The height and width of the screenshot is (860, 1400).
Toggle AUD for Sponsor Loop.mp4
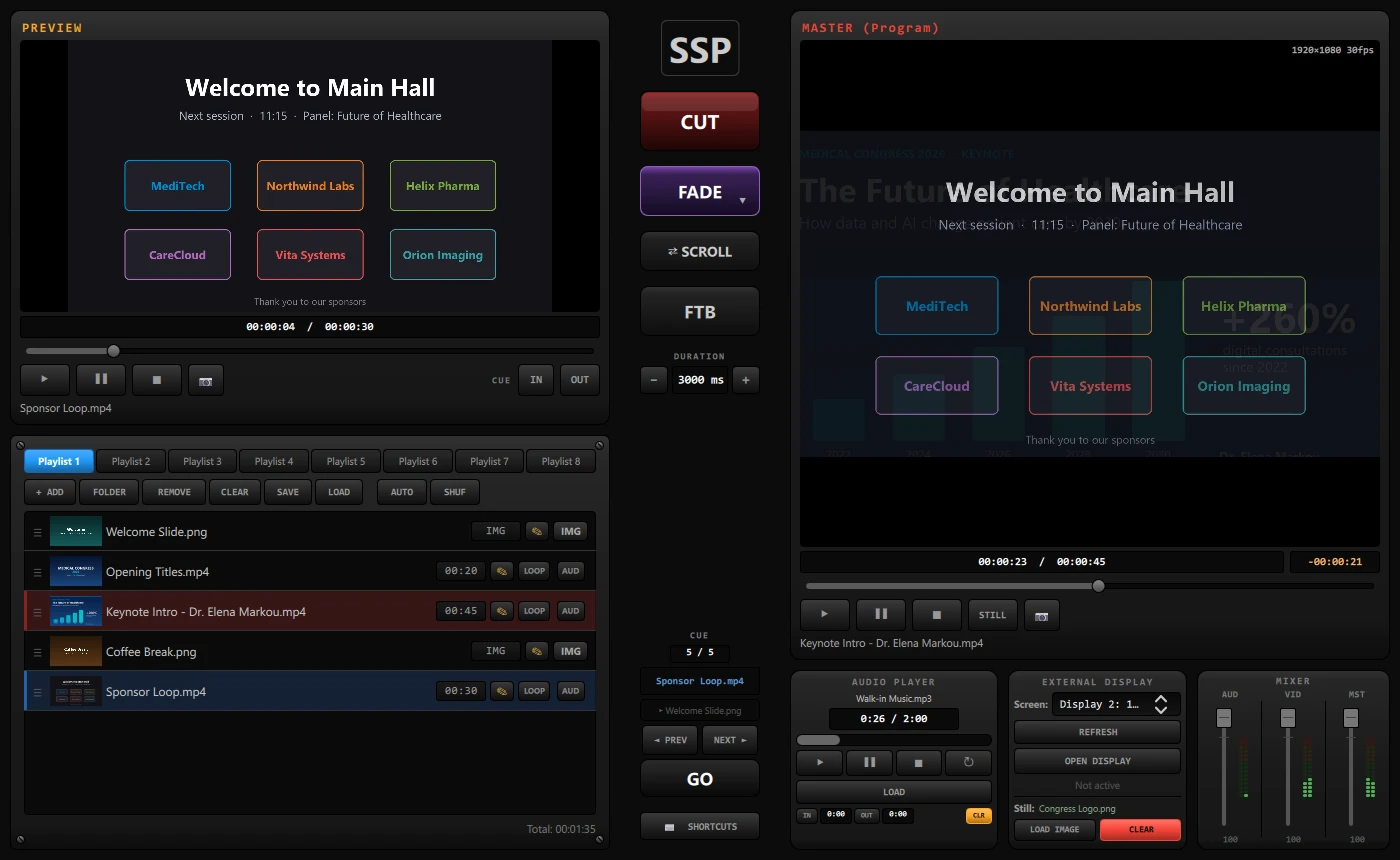tap(570, 691)
